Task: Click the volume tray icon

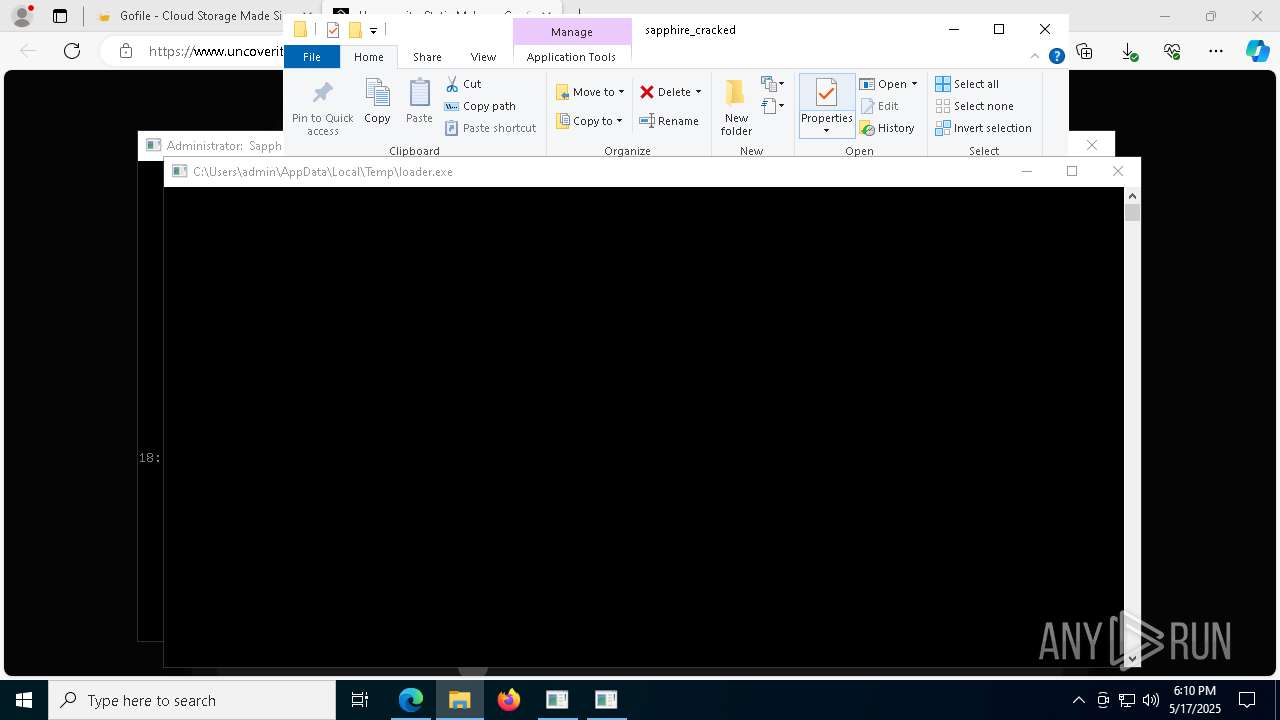Action: click(1151, 700)
